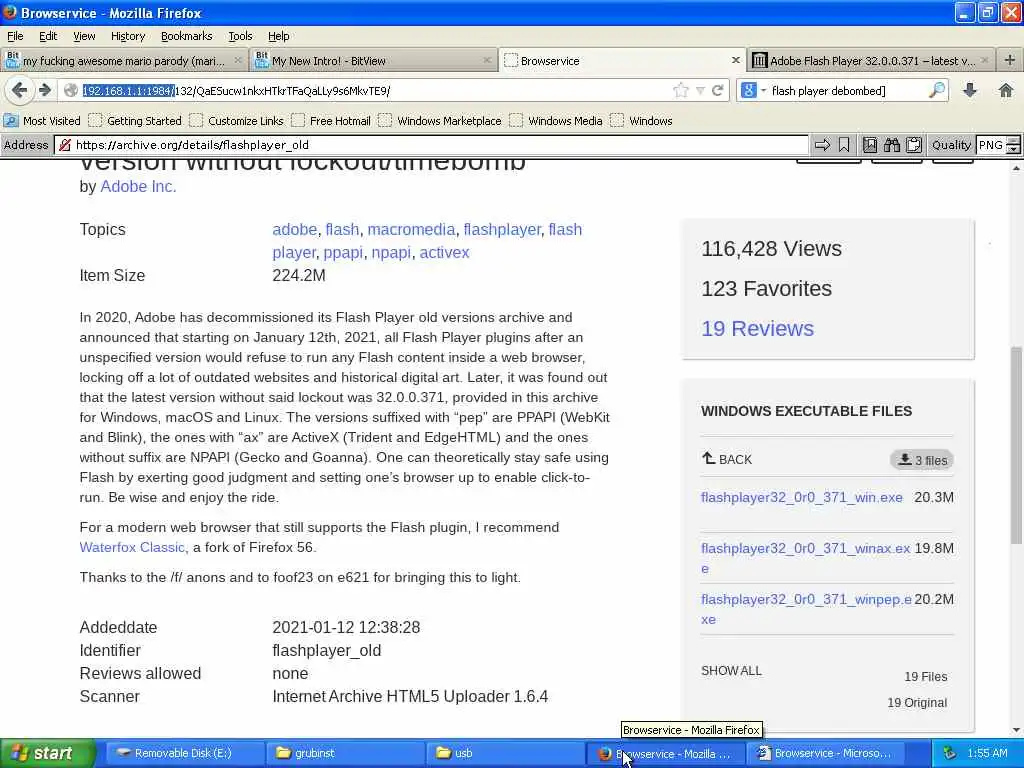1024x768 pixels.
Task: Open the ppapi topic link
Action: pos(343,253)
